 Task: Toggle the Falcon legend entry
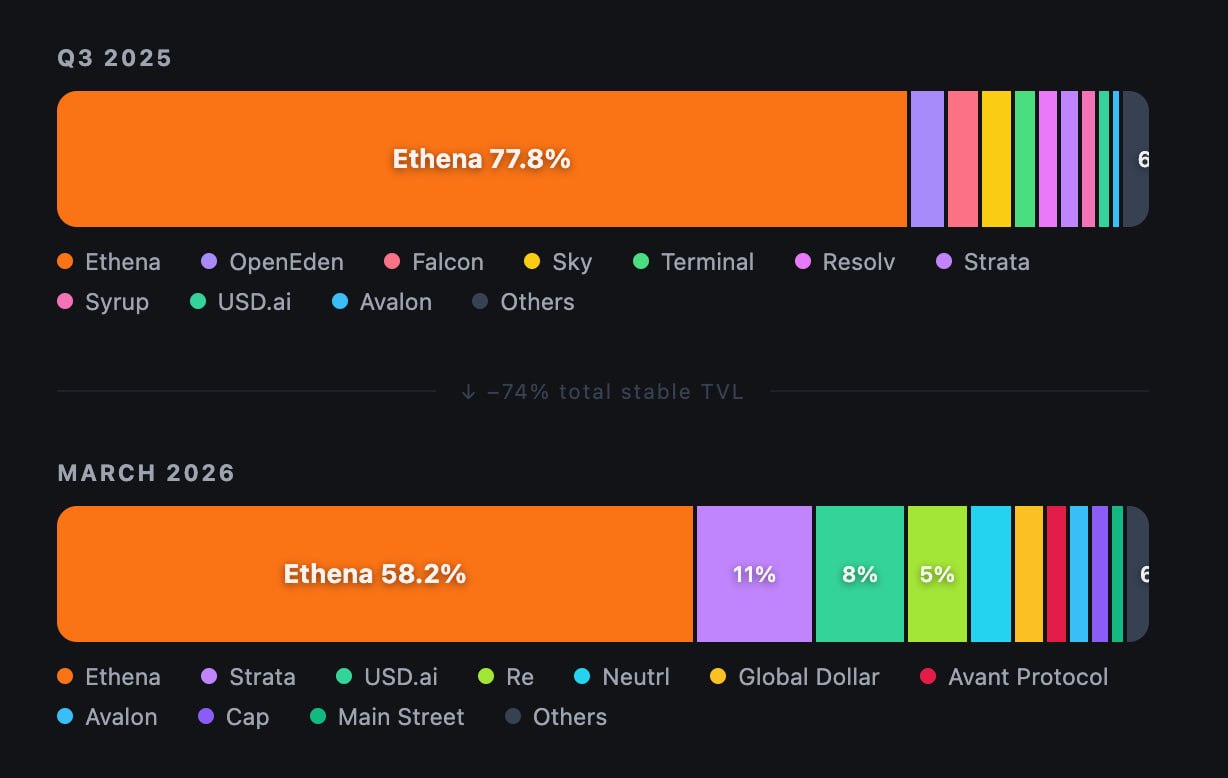434,262
